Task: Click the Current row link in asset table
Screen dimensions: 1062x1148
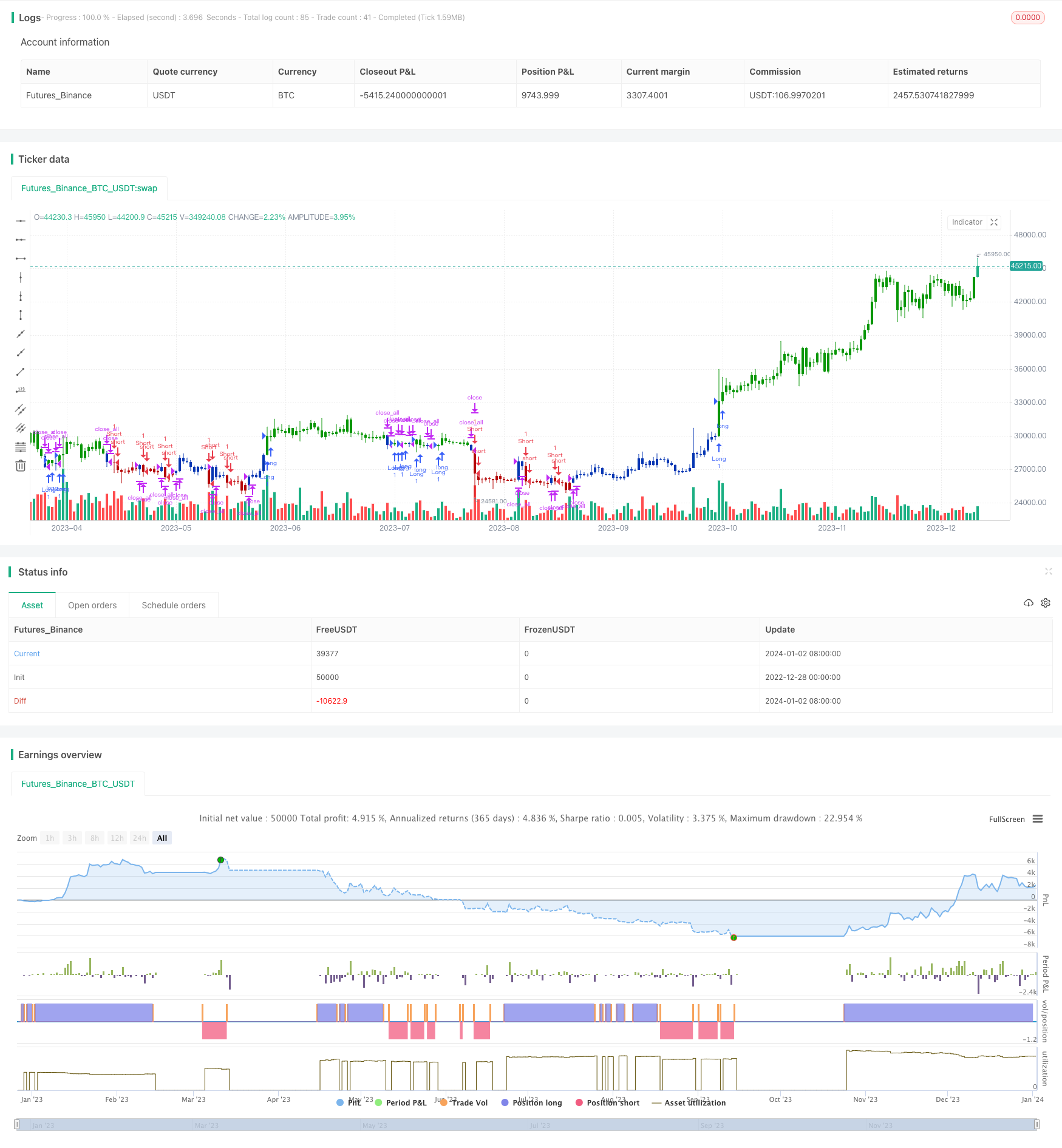Action: click(27, 654)
